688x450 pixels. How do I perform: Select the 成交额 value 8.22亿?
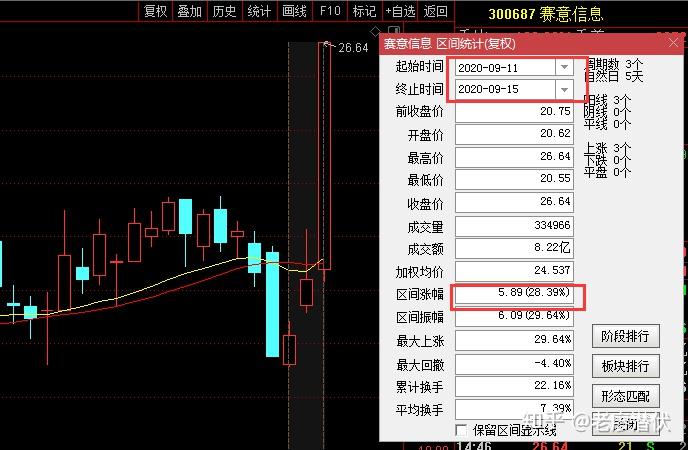514,248
